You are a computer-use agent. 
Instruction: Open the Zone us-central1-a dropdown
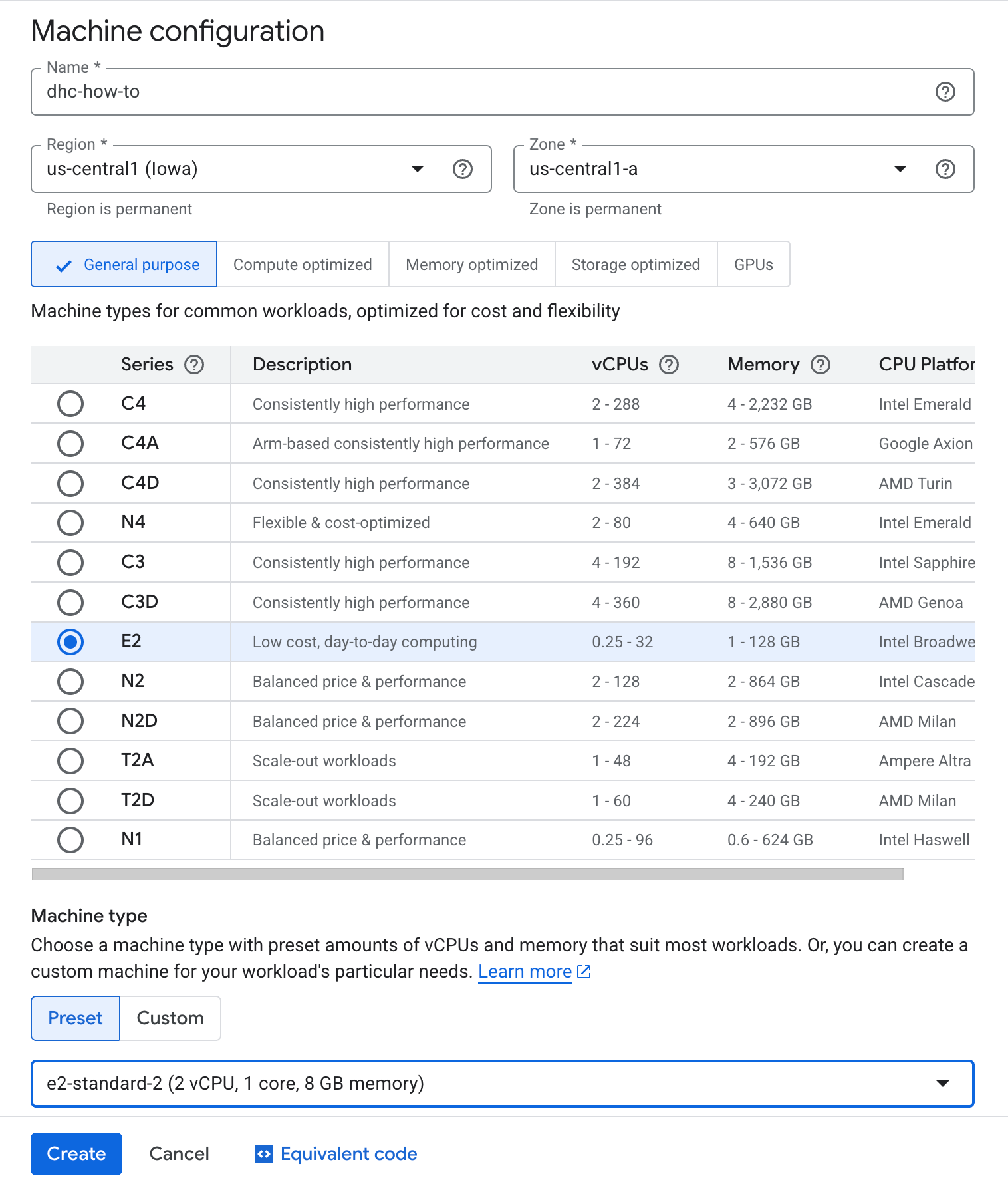[x=900, y=169]
